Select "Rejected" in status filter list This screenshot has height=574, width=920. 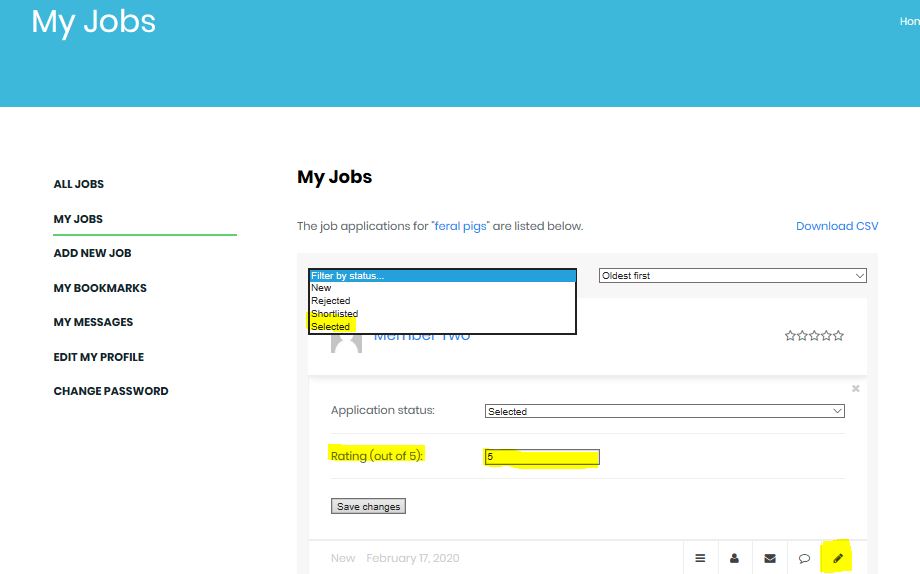(x=331, y=301)
